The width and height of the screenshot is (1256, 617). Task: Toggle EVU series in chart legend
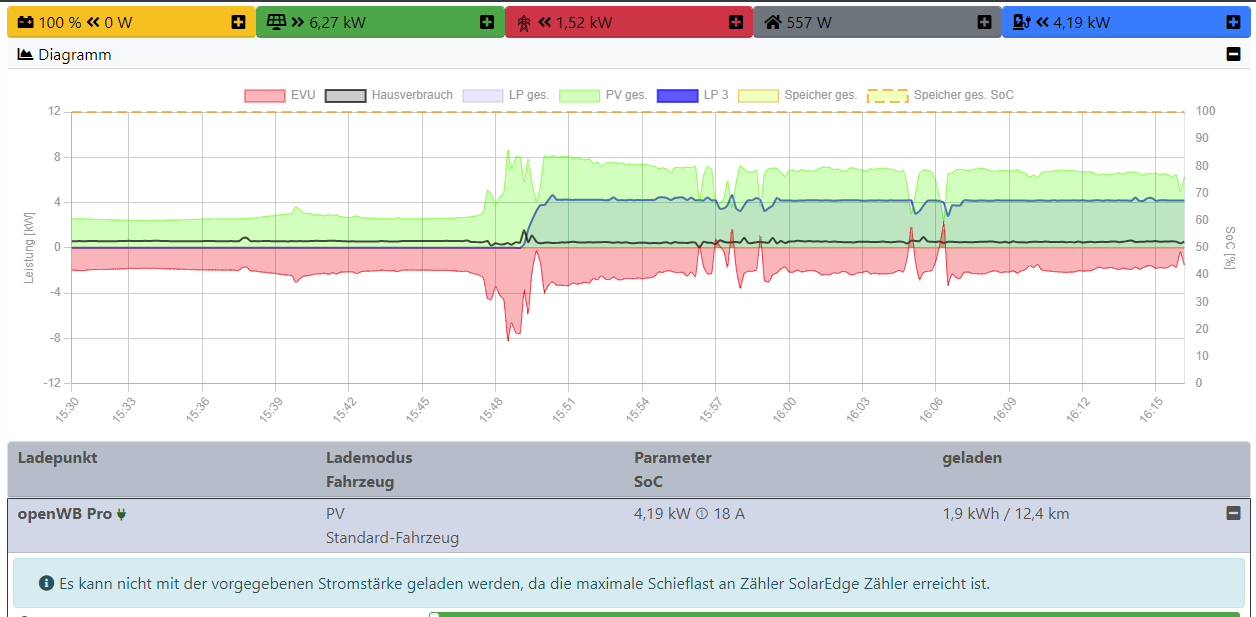[280, 95]
